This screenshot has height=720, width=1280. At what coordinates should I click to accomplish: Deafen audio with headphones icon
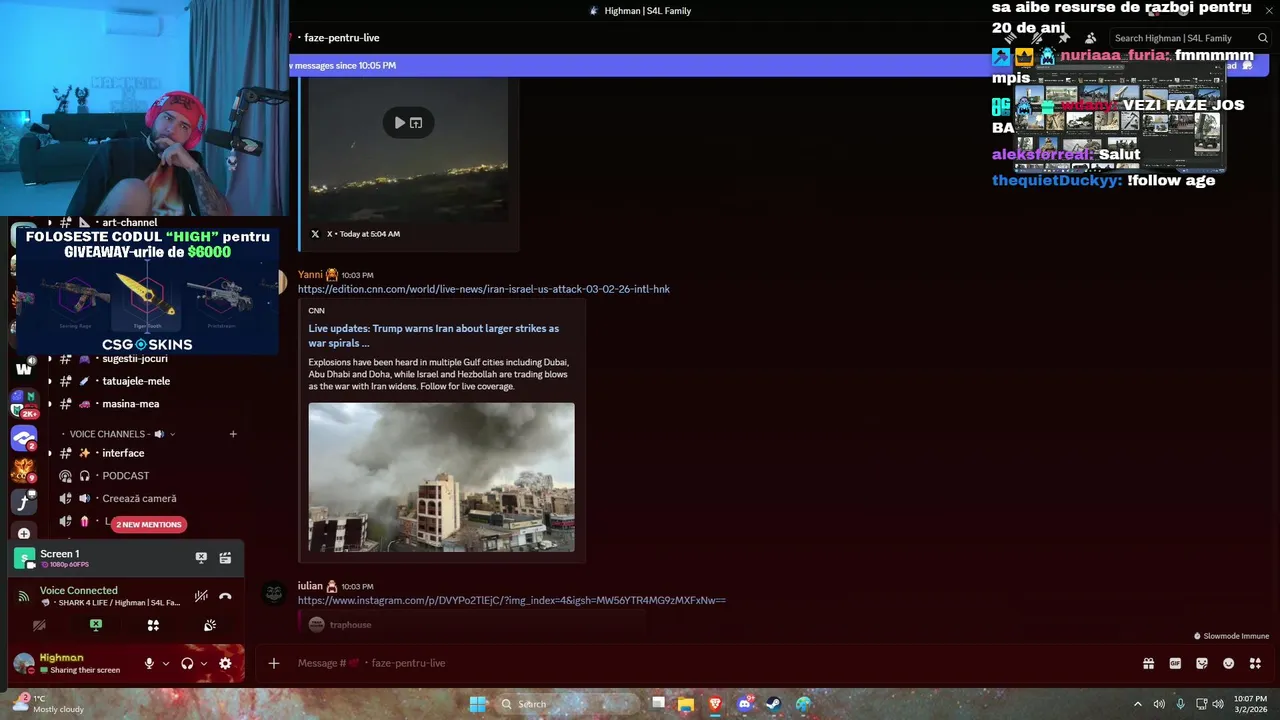(x=187, y=663)
